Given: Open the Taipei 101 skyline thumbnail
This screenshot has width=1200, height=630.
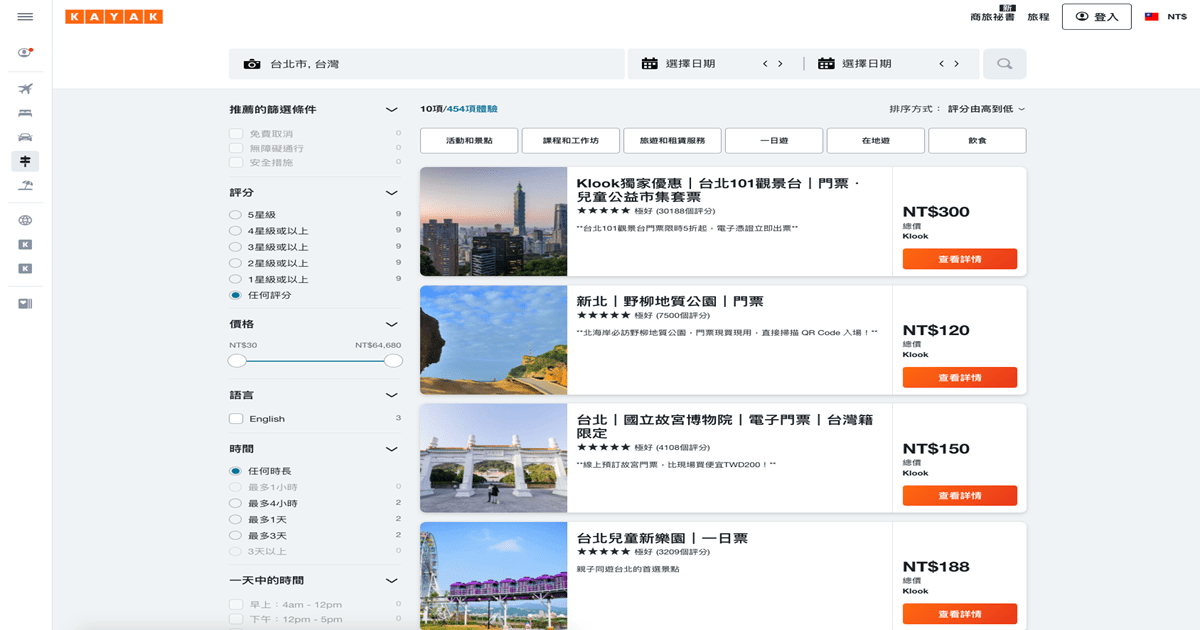Looking at the screenshot, I should [x=494, y=222].
